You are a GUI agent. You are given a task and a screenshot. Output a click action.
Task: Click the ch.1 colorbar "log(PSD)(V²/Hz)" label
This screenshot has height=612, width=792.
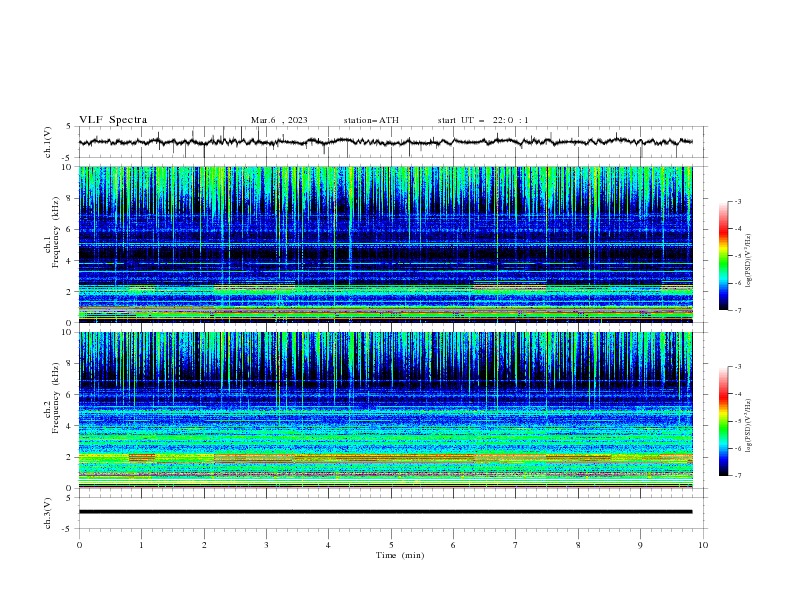click(x=749, y=261)
